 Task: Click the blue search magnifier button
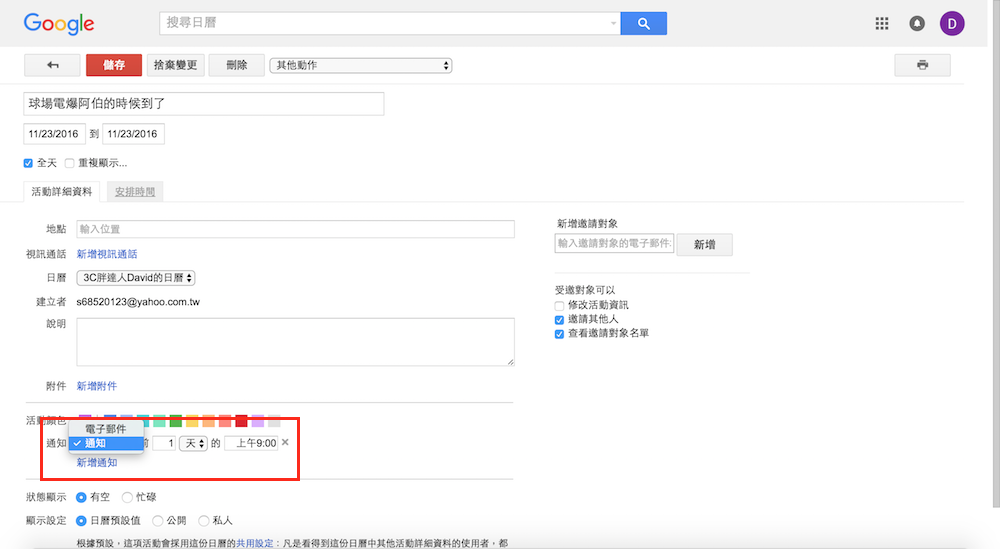(643, 24)
